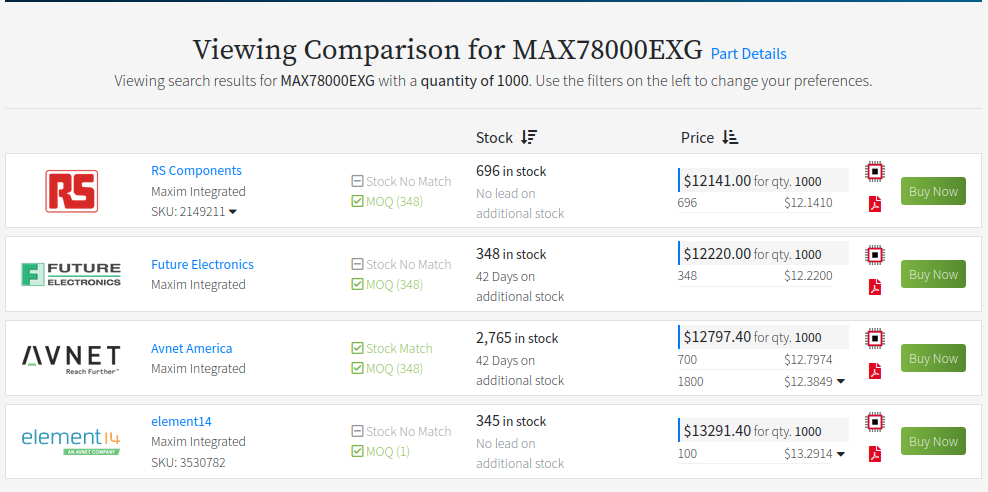Expand SKU 2149211 dropdown arrow
988x492 pixels.
(x=233, y=212)
